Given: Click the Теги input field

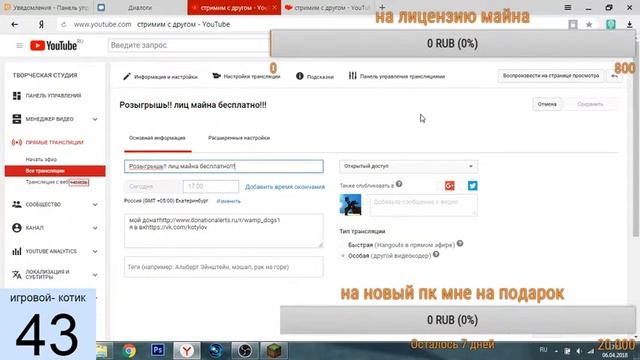Looking at the screenshot, I should point(224,267).
